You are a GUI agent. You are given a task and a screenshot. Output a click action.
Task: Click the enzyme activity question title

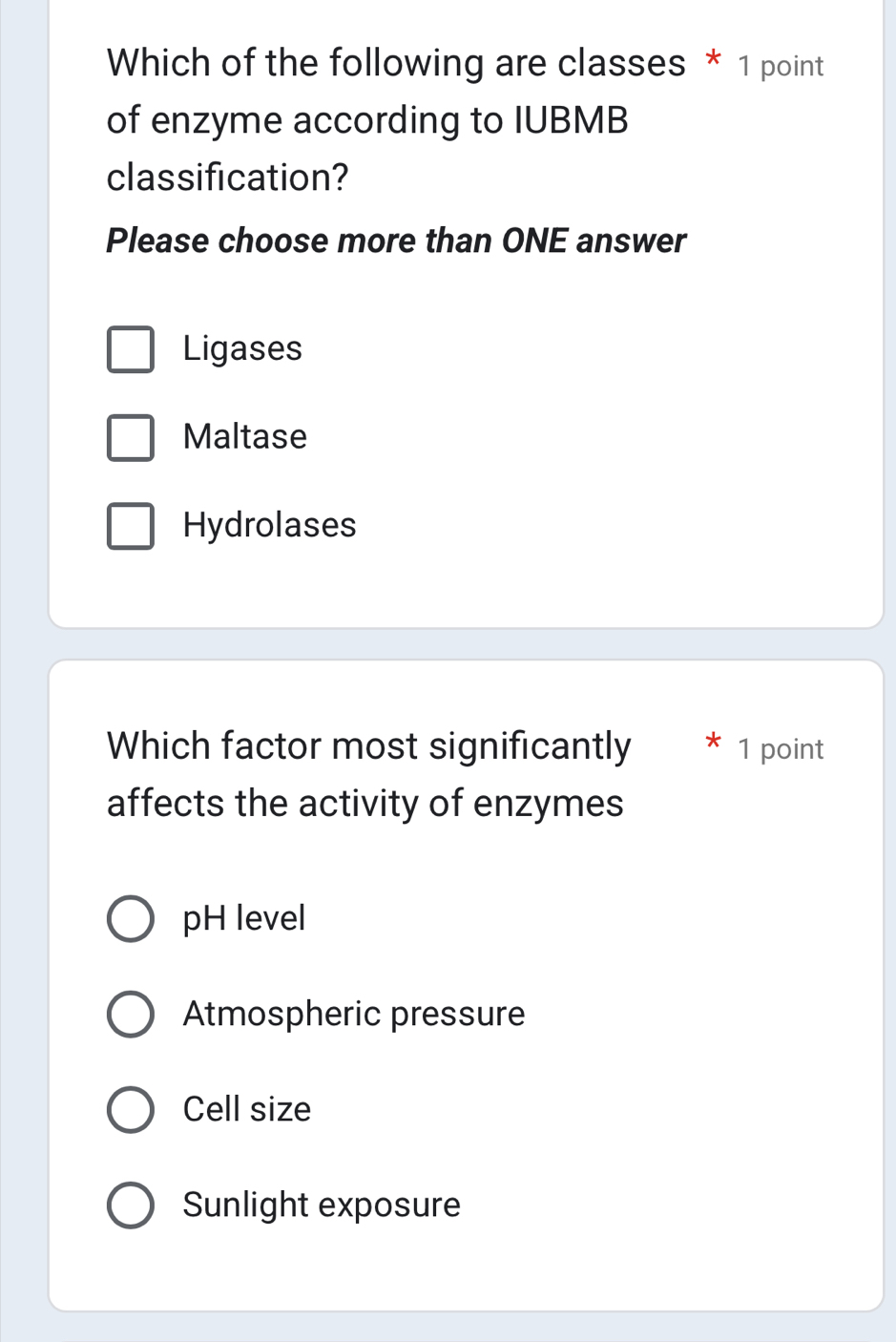[365, 773]
